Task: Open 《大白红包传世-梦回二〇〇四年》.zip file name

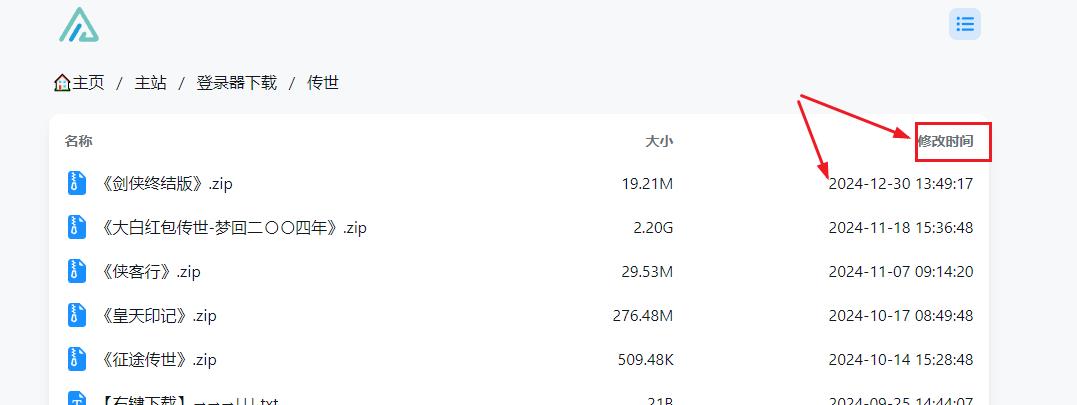Action: point(234,228)
